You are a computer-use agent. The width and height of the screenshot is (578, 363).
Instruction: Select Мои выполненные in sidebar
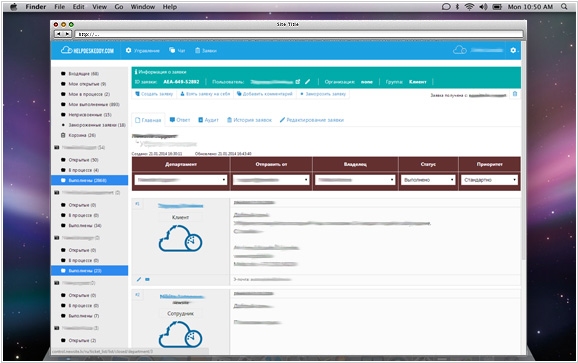click(90, 105)
